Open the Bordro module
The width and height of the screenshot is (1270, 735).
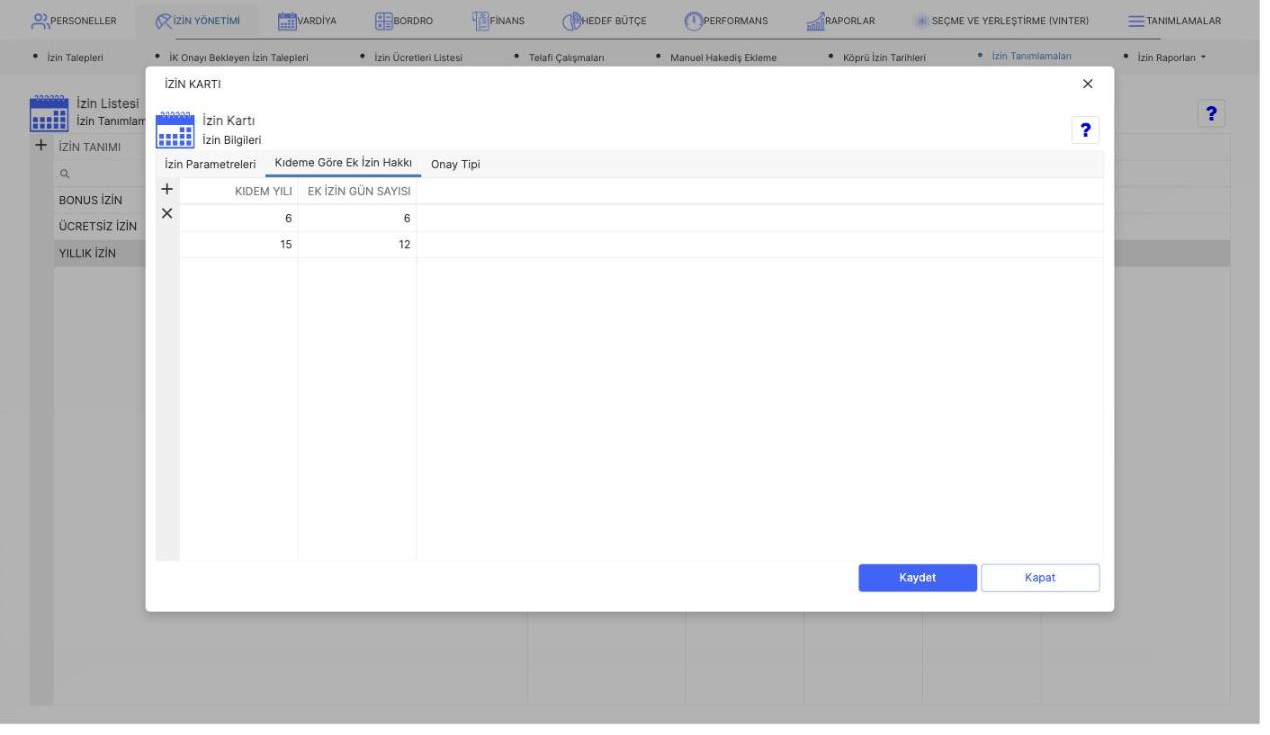tap(404, 20)
